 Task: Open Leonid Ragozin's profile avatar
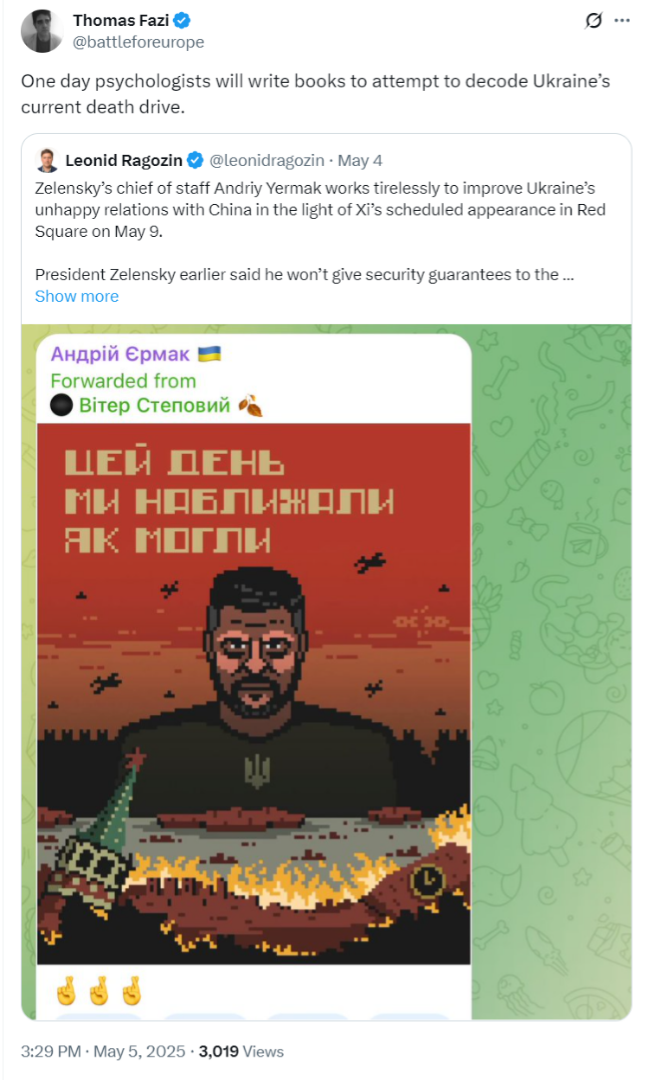[45, 160]
